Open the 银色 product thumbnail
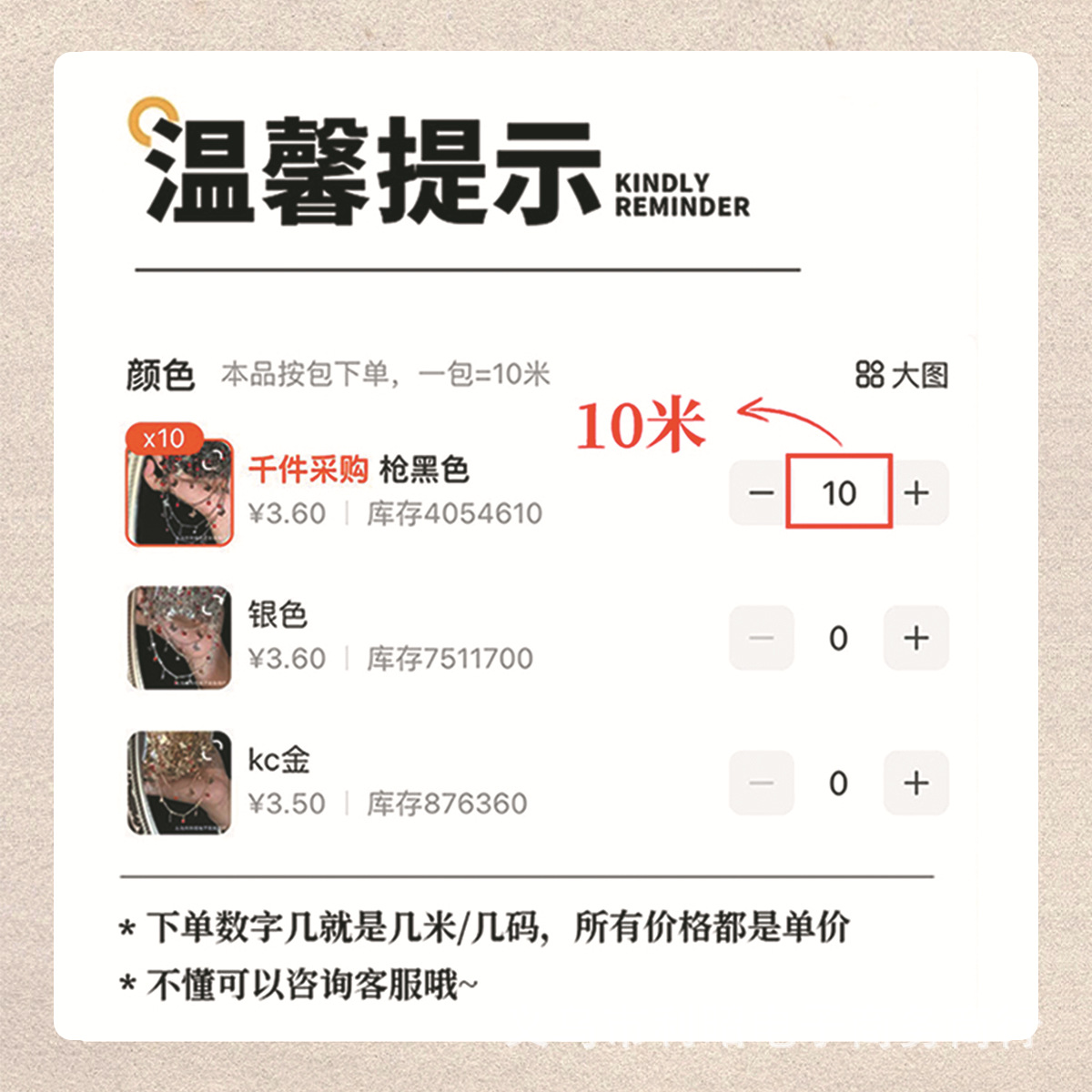1092x1092 pixels. (179, 637)
